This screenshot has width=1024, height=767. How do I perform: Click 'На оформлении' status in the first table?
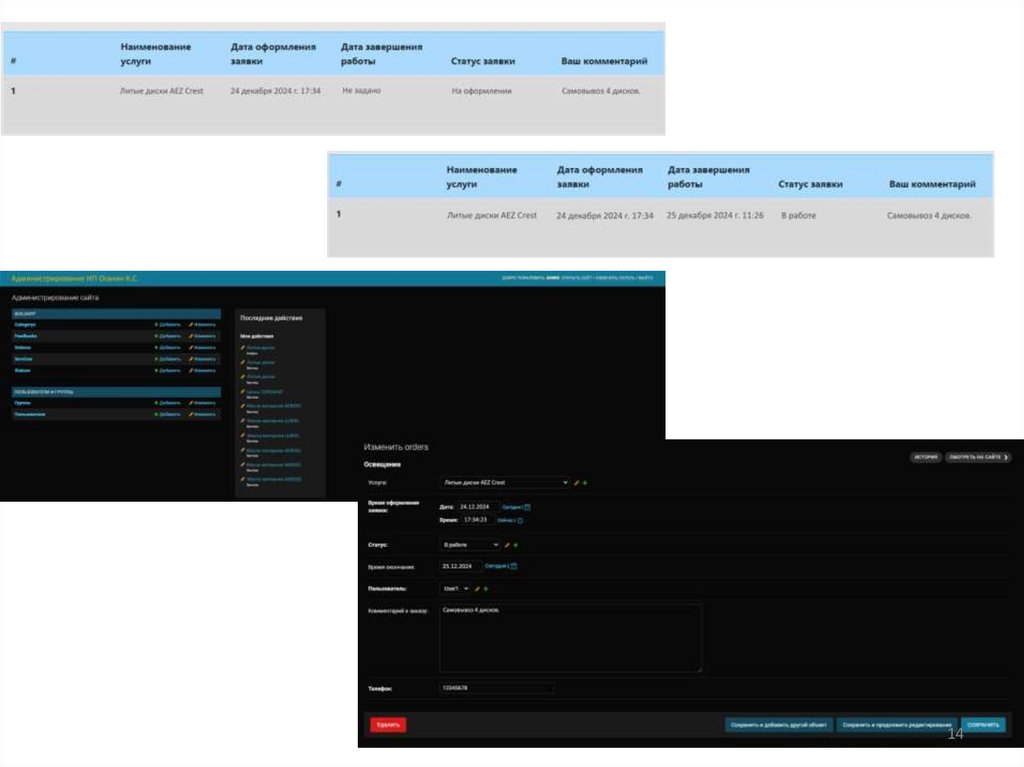point(482,91)
